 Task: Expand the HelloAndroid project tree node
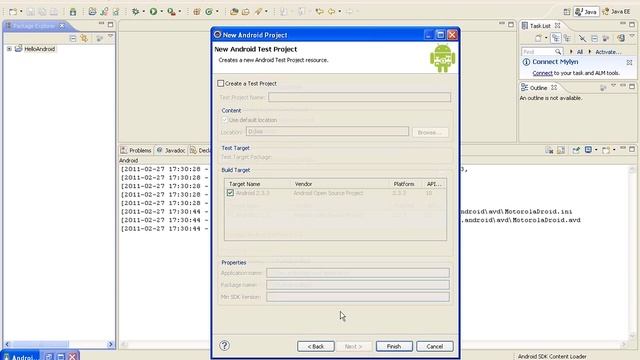coord(9,49)
